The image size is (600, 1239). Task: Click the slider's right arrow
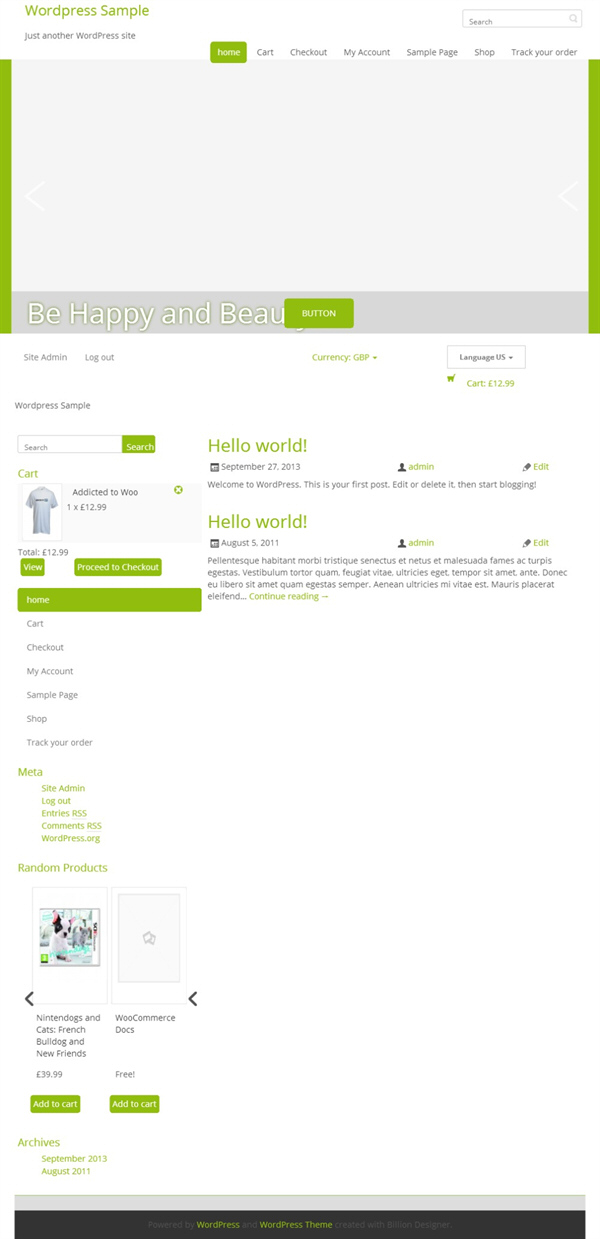pyautogui.click(x=567, y=196)
